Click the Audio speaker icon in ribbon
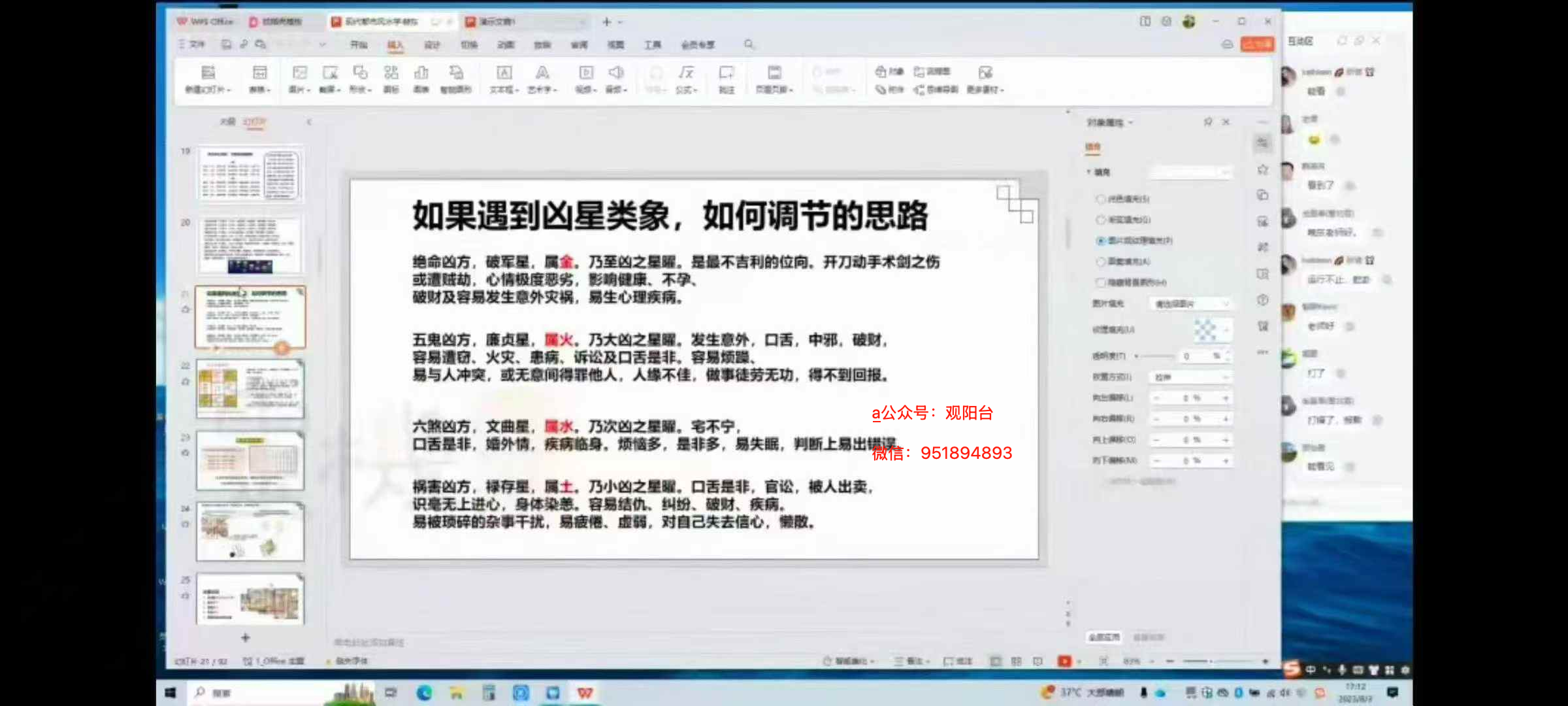Viewport: 1568px width, 706px height. 615,73
